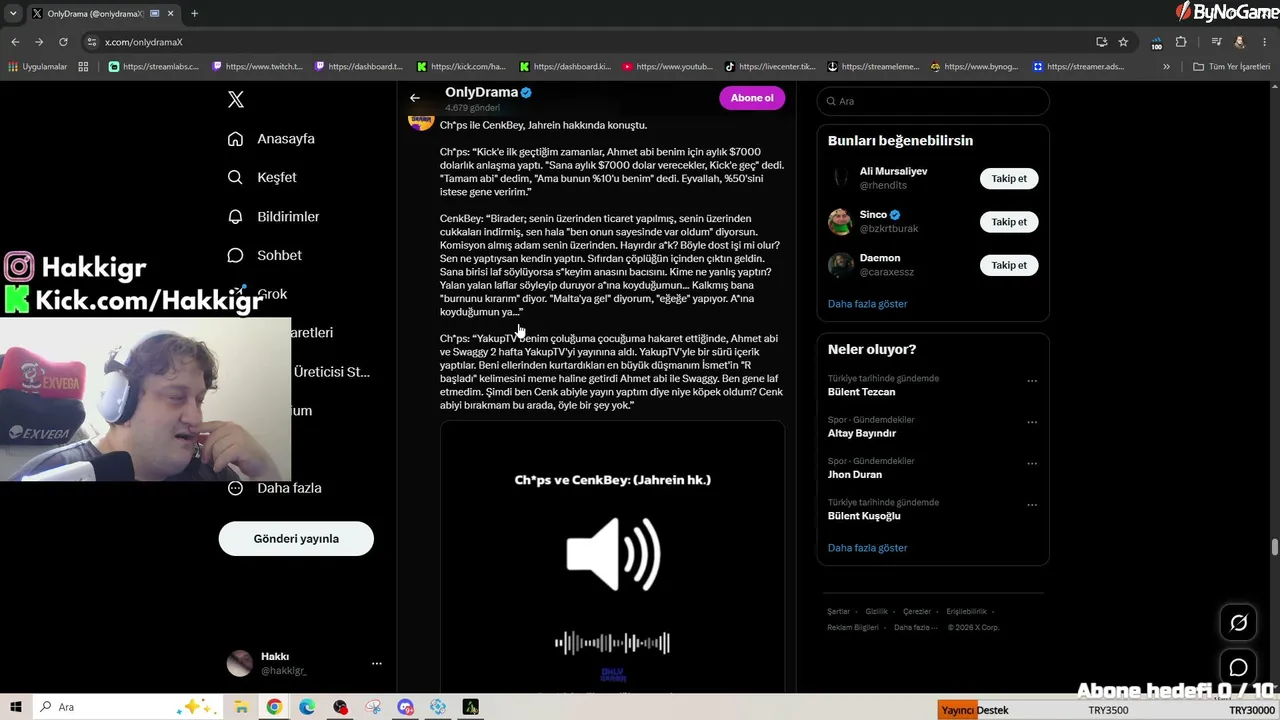This screenshot has height=720, width=1280.
Task: Open Sinco's profile avatar
Action: click(x=840, y=221)
